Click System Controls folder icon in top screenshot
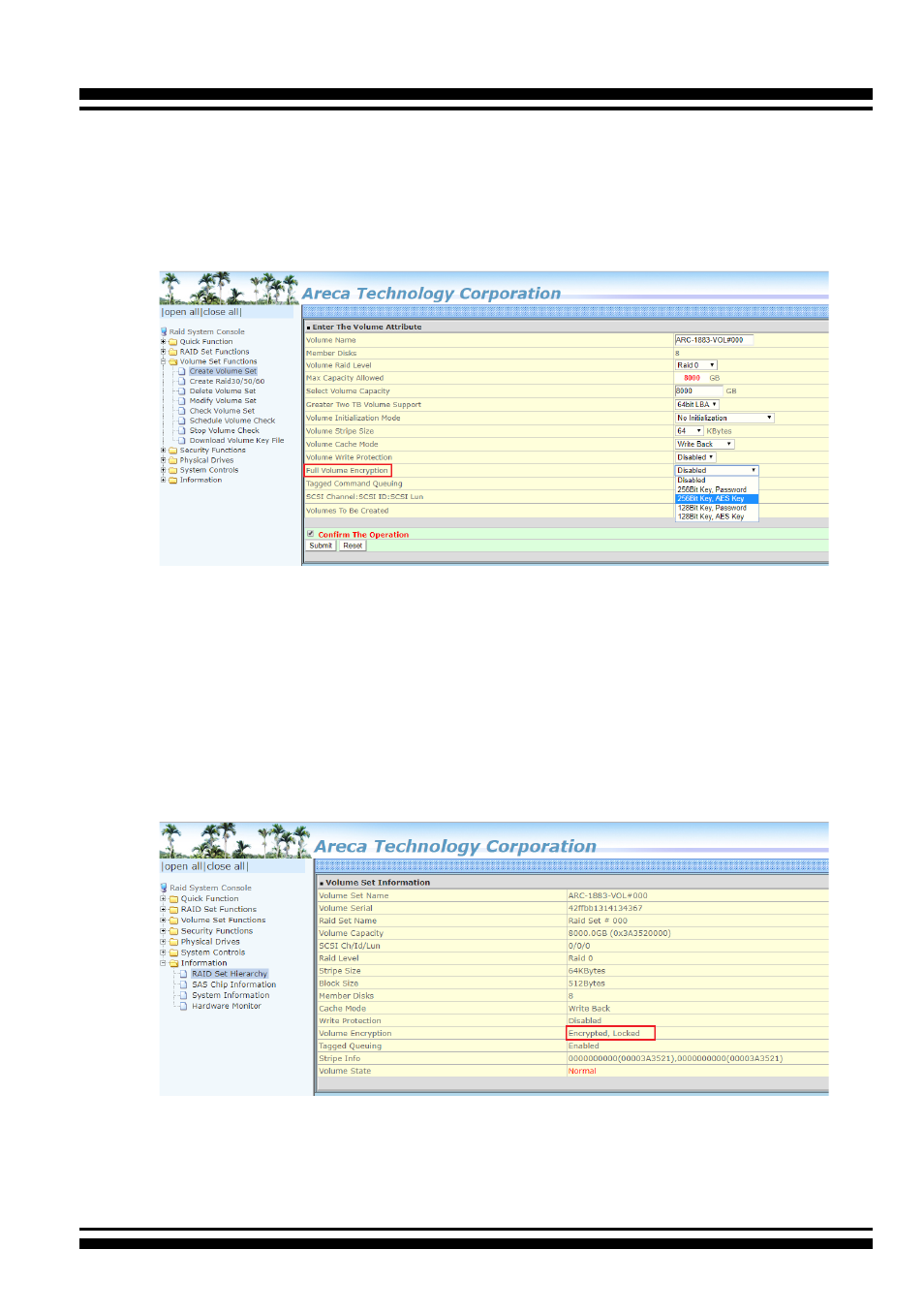 coord(173,470)
